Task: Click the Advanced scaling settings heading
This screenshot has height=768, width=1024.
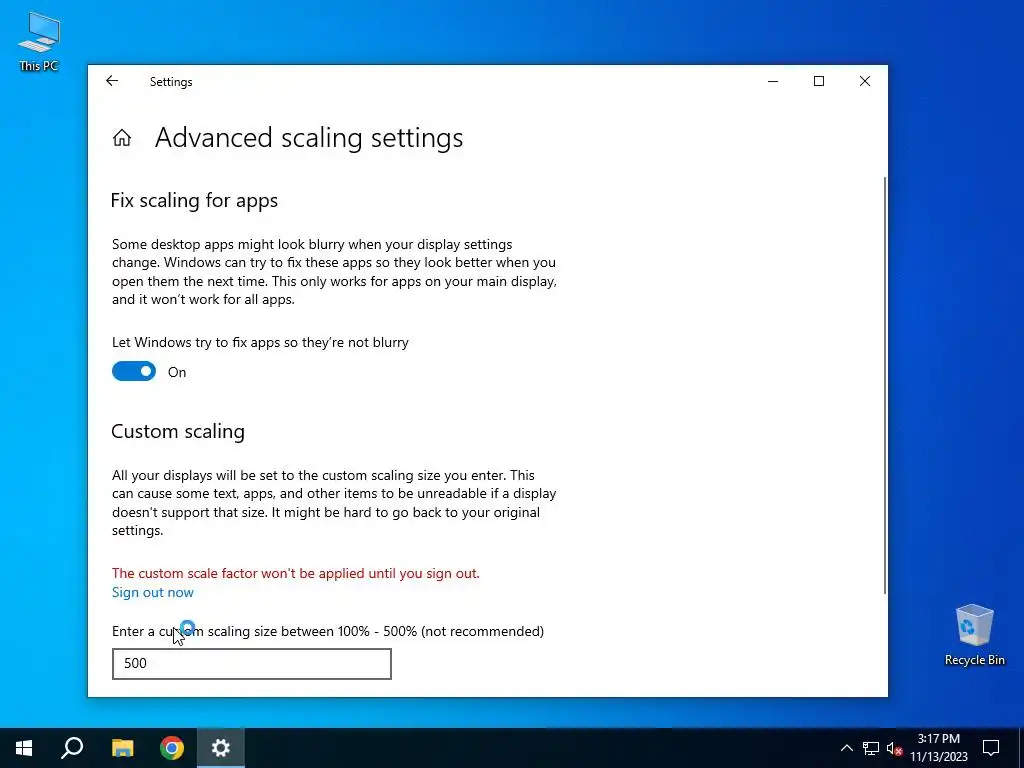Action: point(309,138)
